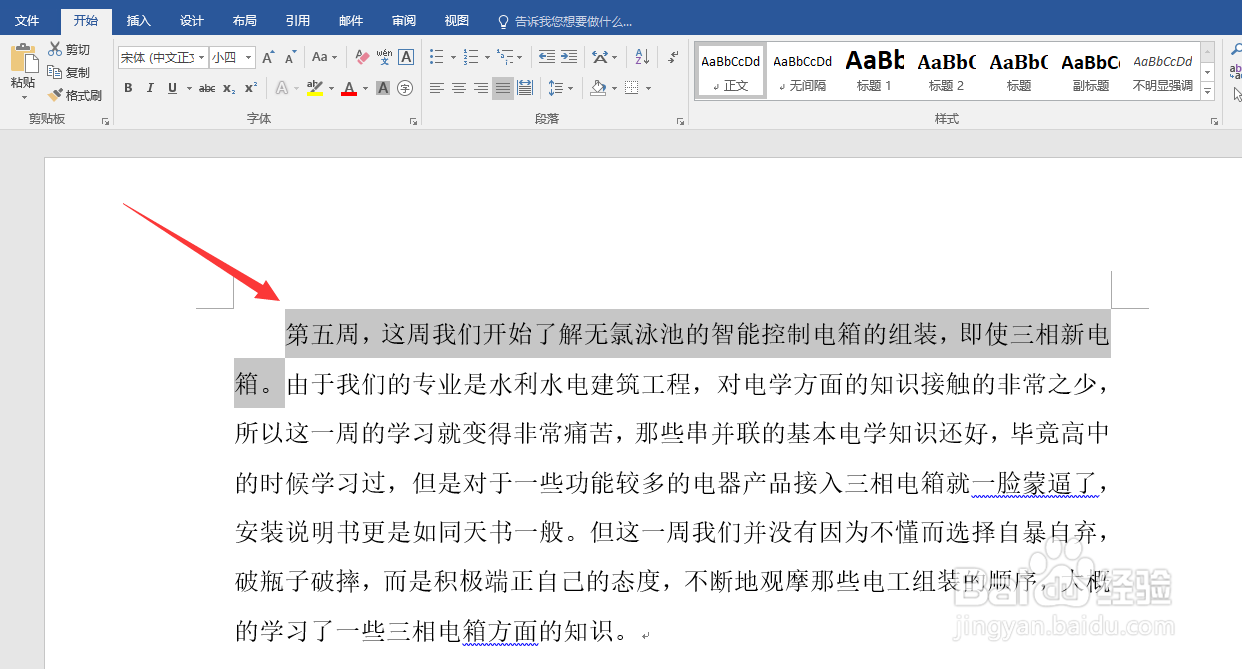Viewport: 1242px width, 669px height.
Task: Toggle the show paragraph marks icon
Action: click(x=671, y=57)
